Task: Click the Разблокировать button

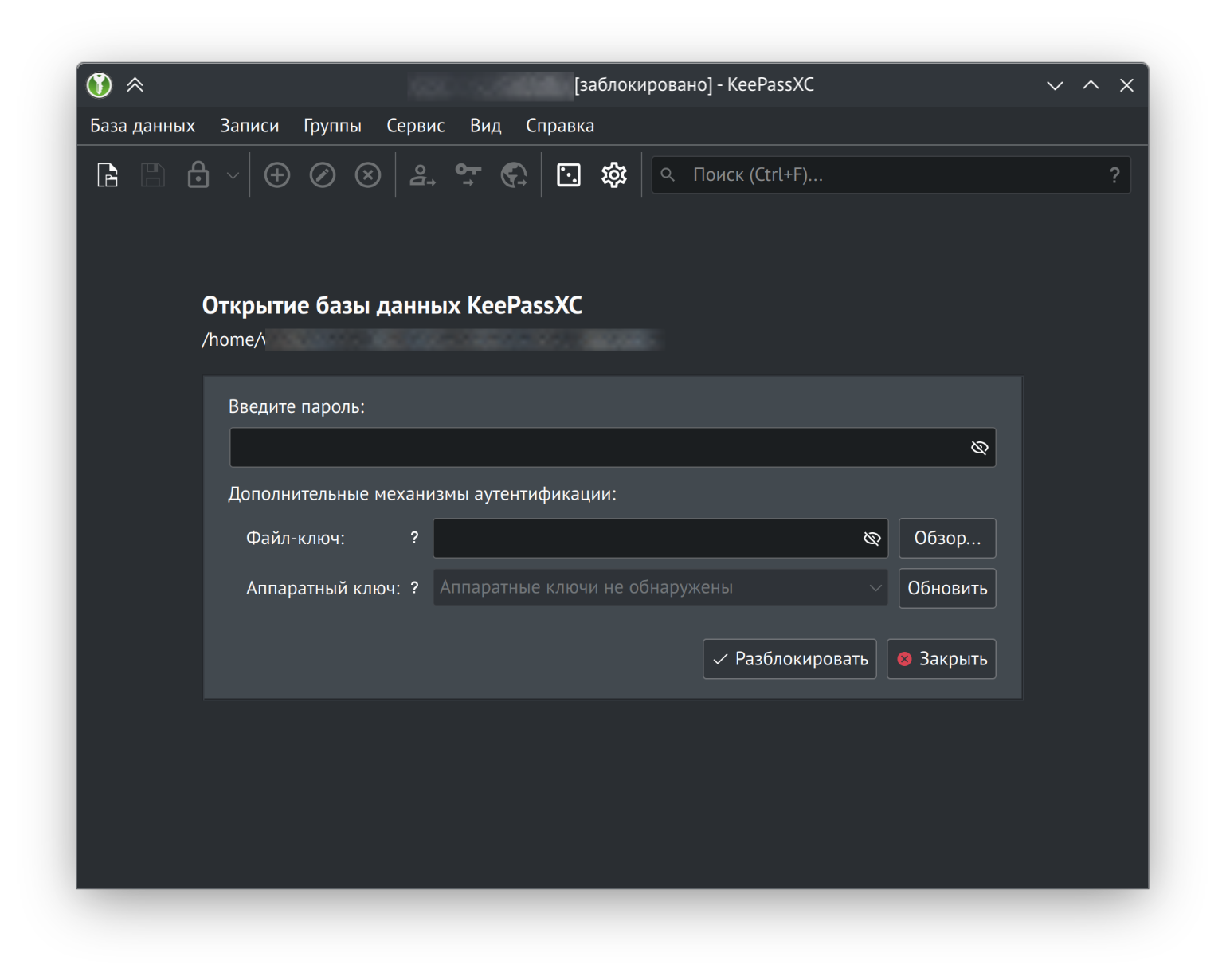Action: [x=789, y=659]
